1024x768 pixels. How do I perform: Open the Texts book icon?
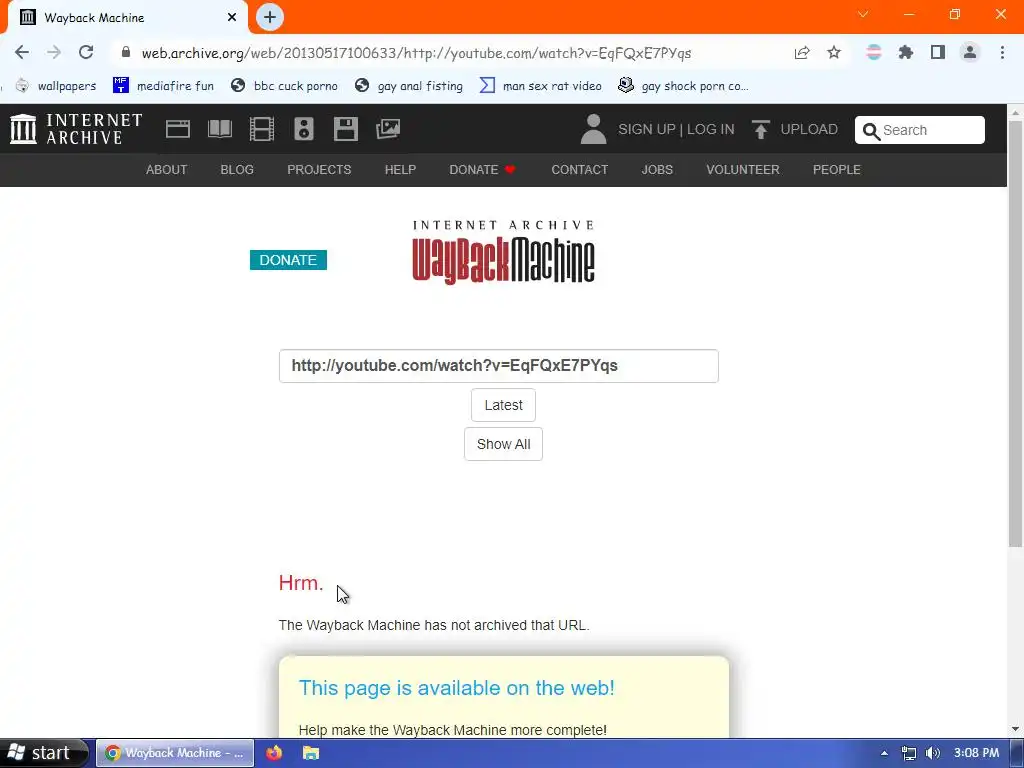219,129
